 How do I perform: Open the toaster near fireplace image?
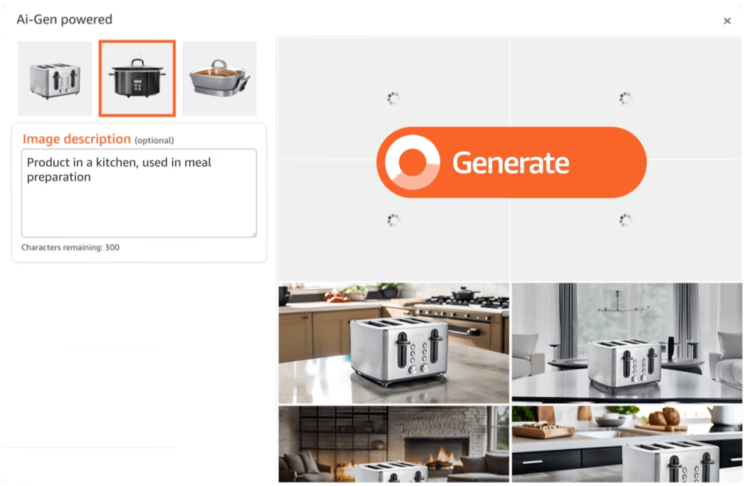click(394, 444)
